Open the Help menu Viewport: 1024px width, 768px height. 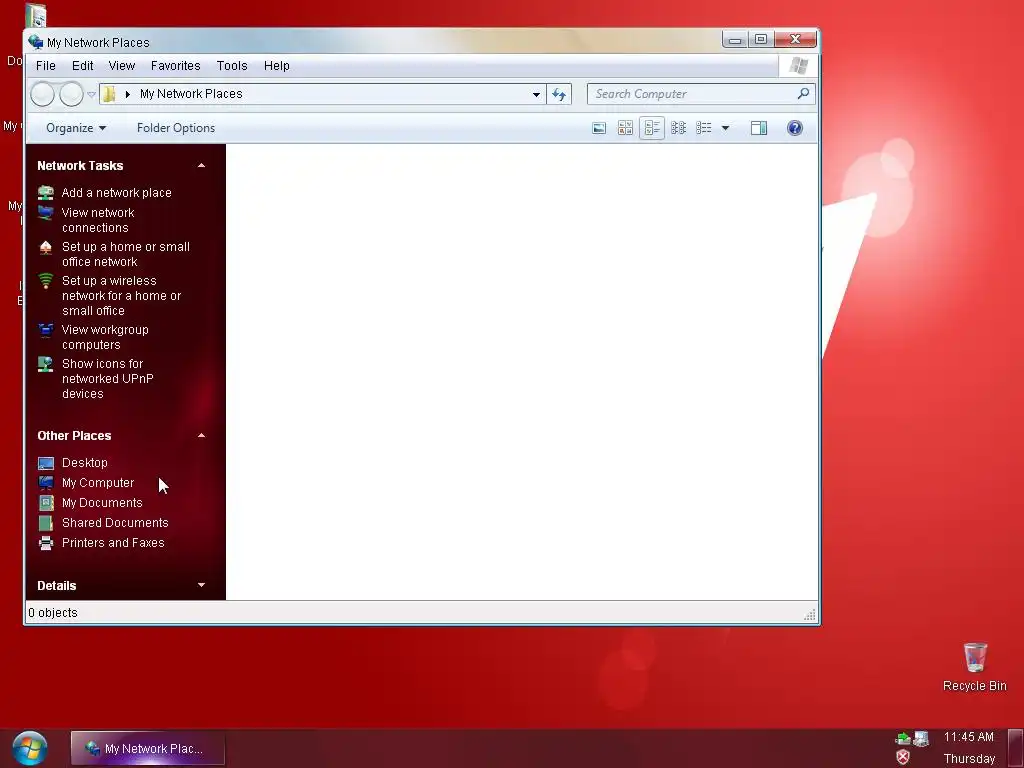(276, 66)
